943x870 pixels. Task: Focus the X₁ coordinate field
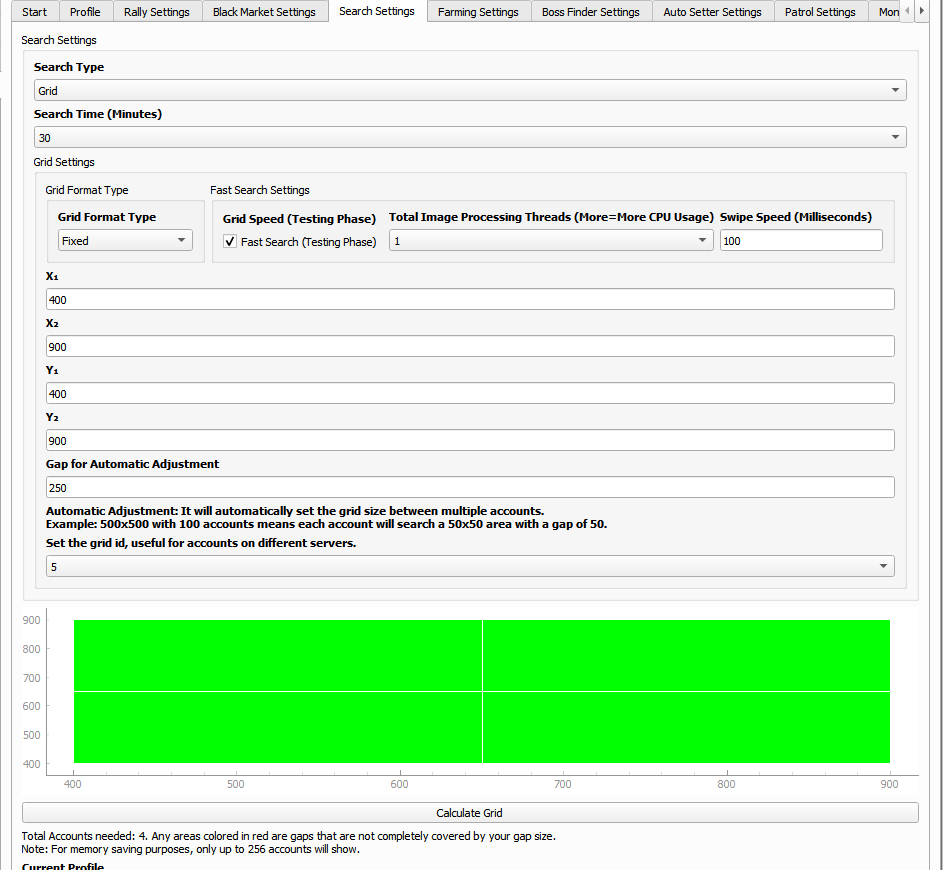pos(470,300)
